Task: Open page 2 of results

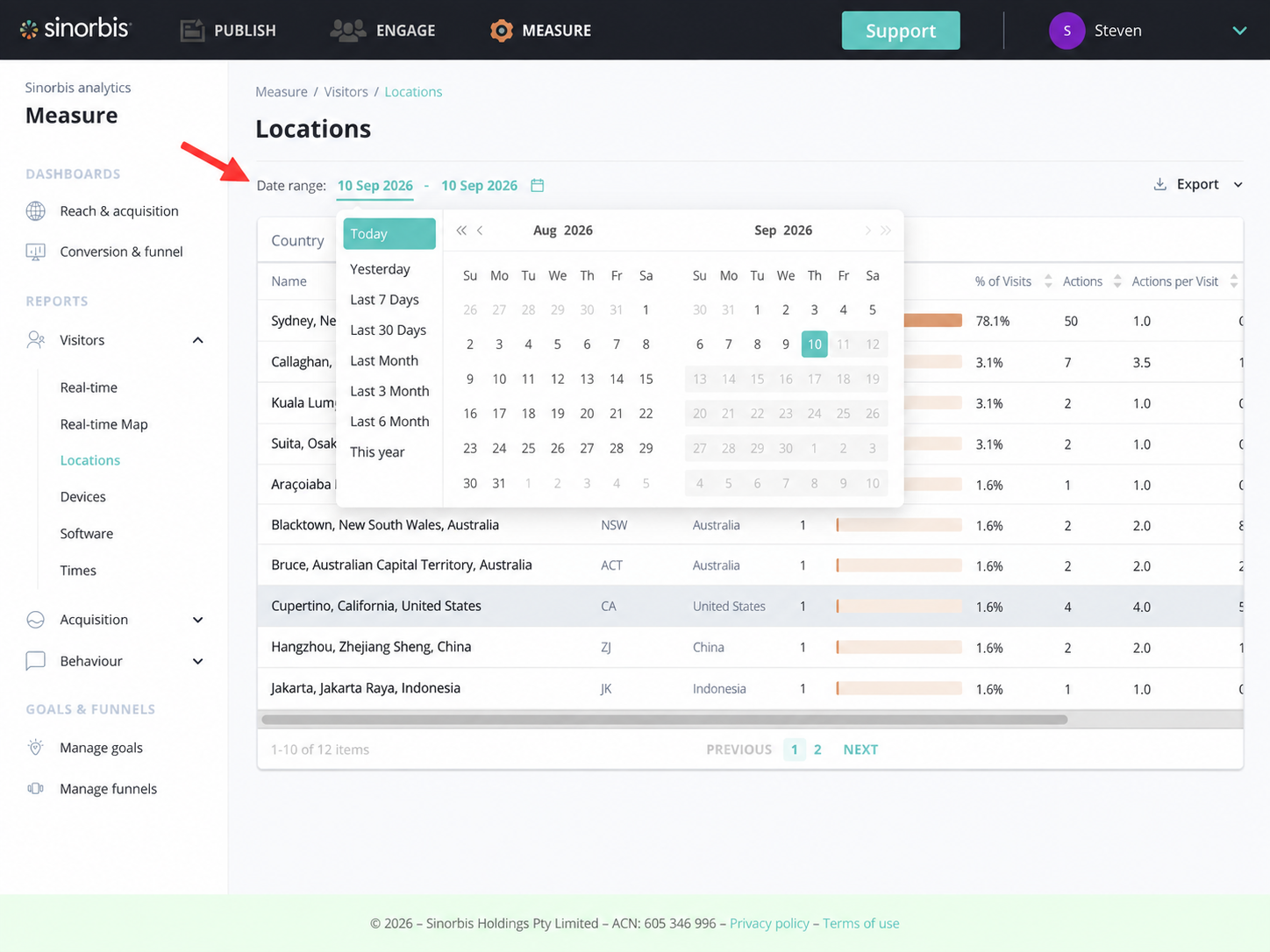Action: click(817, 750)
